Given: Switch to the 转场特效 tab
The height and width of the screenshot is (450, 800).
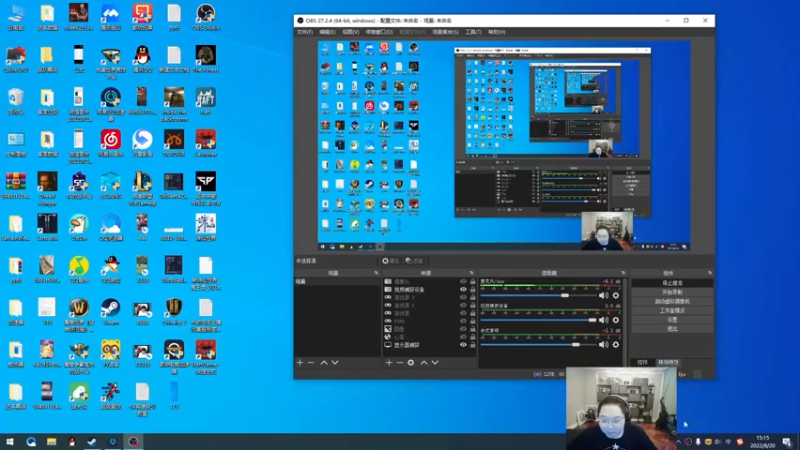Looking at the screenshot, I should click(x=668, y=362).
